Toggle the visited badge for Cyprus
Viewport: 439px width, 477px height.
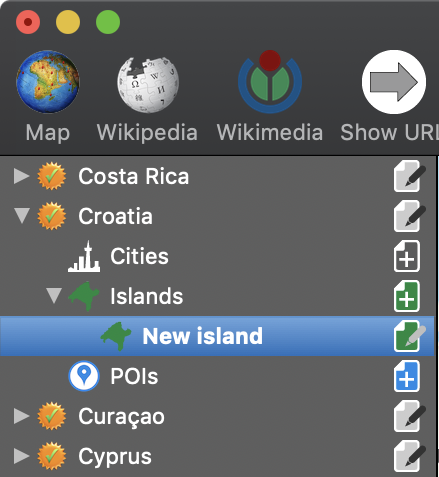(51, 456)
